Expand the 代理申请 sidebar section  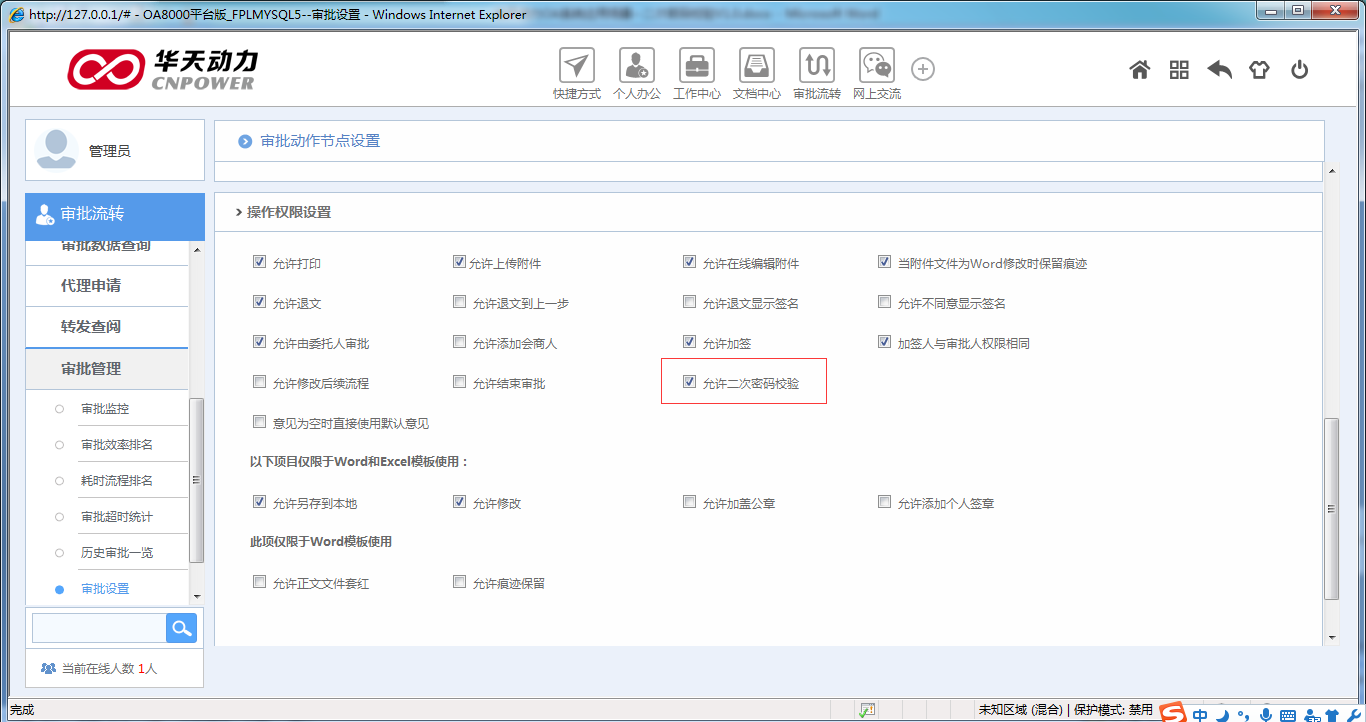point(91,286)
